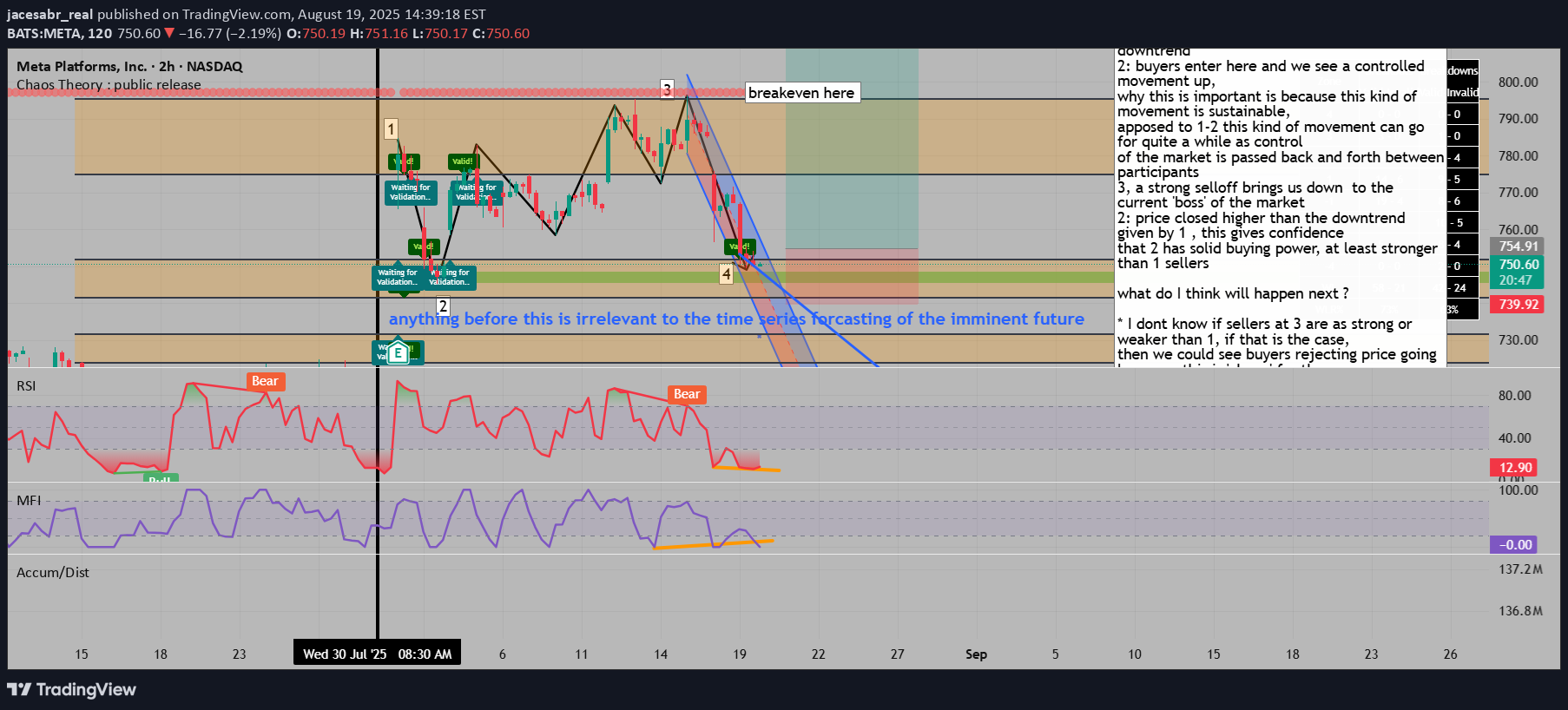Click the author name 'jacesabr_real'
The height and width of the screenshot is (710, 1568).
(x=49, y=15)
